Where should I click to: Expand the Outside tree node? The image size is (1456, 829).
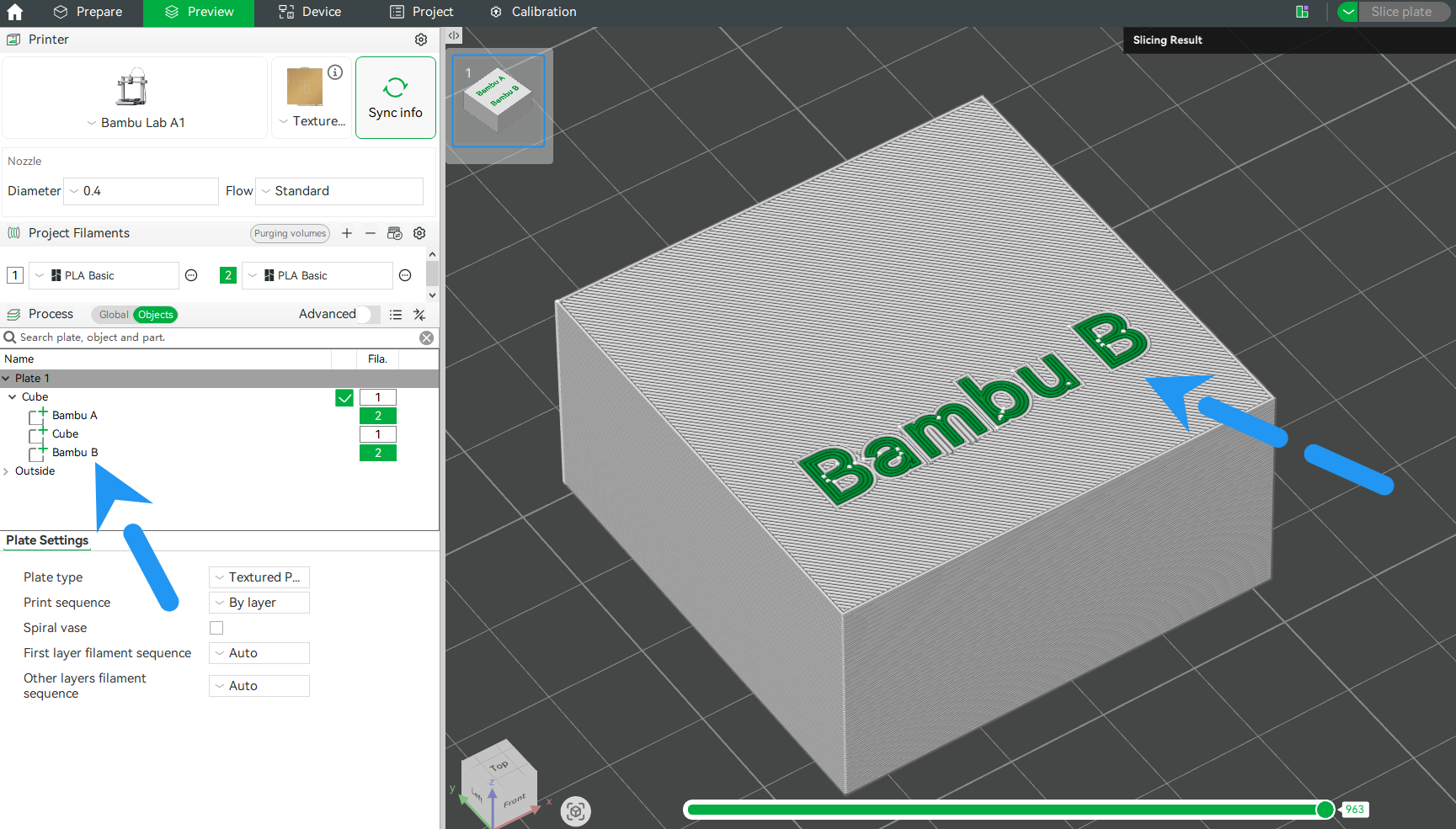(x=7, y=471)
